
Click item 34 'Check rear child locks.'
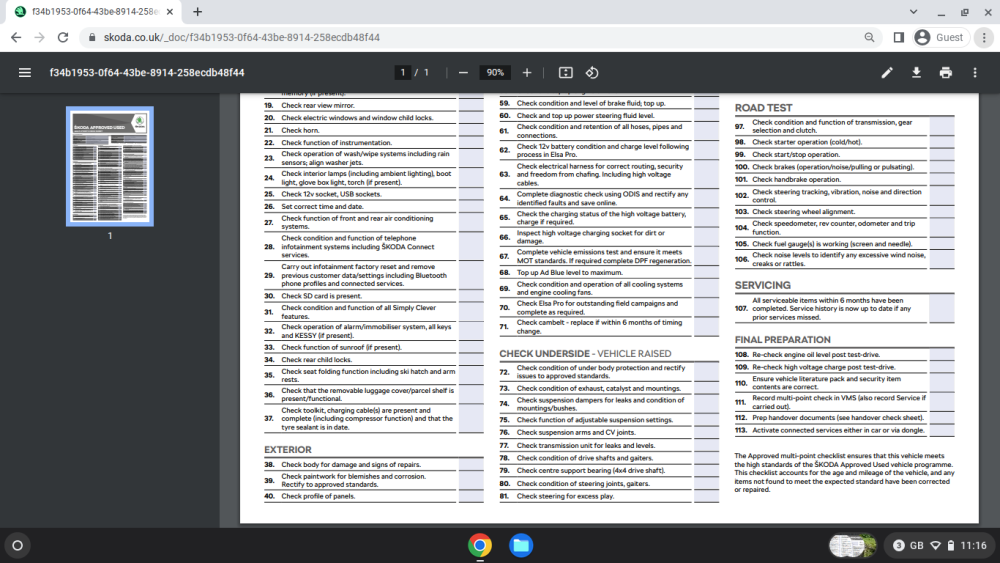(x=316, y=359)
